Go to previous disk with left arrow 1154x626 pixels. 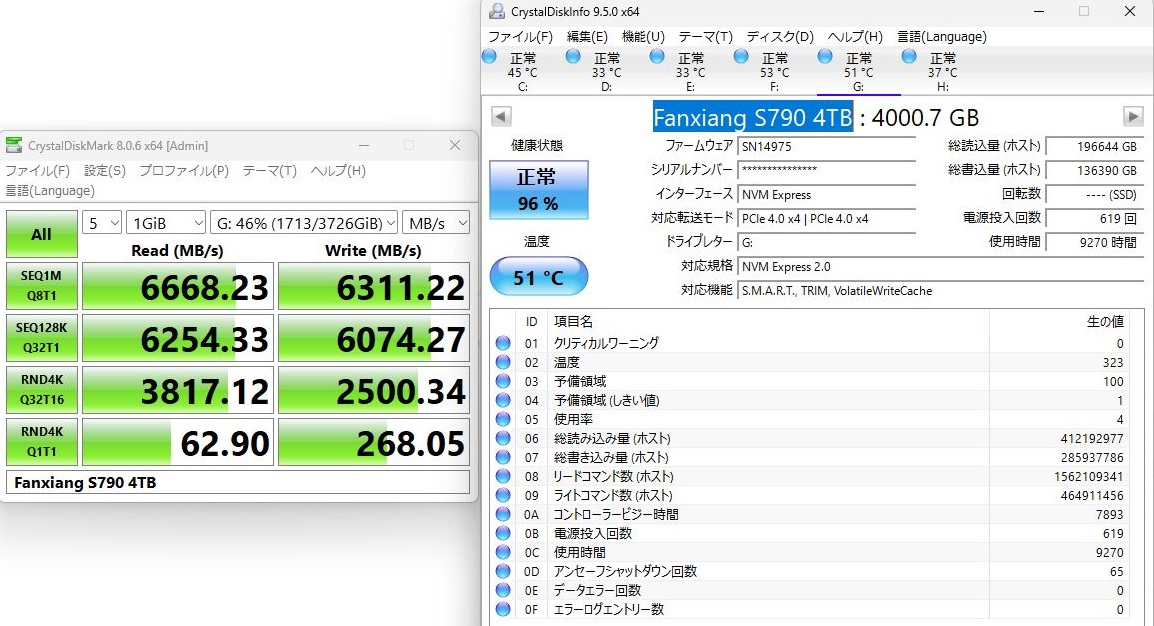pyautogui.click(x=501, y=116)
